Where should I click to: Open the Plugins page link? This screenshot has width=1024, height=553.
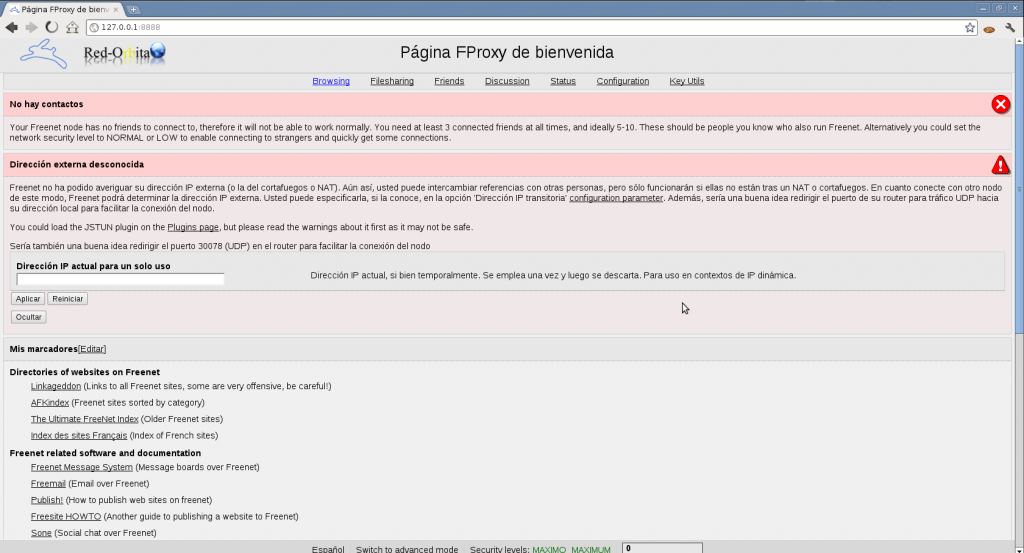tap(193, 227)
